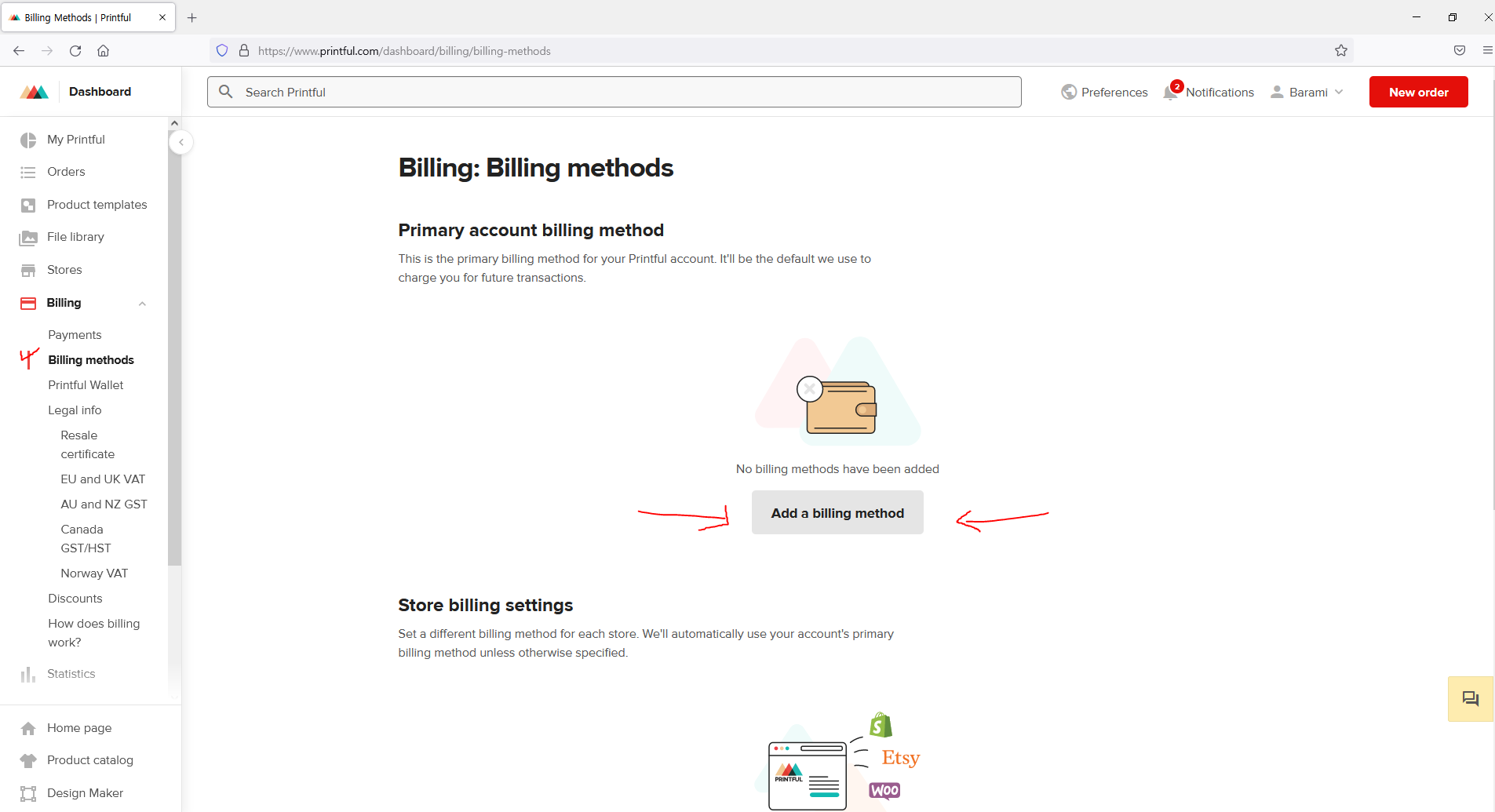Viewport: 1495px width, 812px height.
Task: Open My Printful pie chart icon
Action: click(x=28, y=140)
